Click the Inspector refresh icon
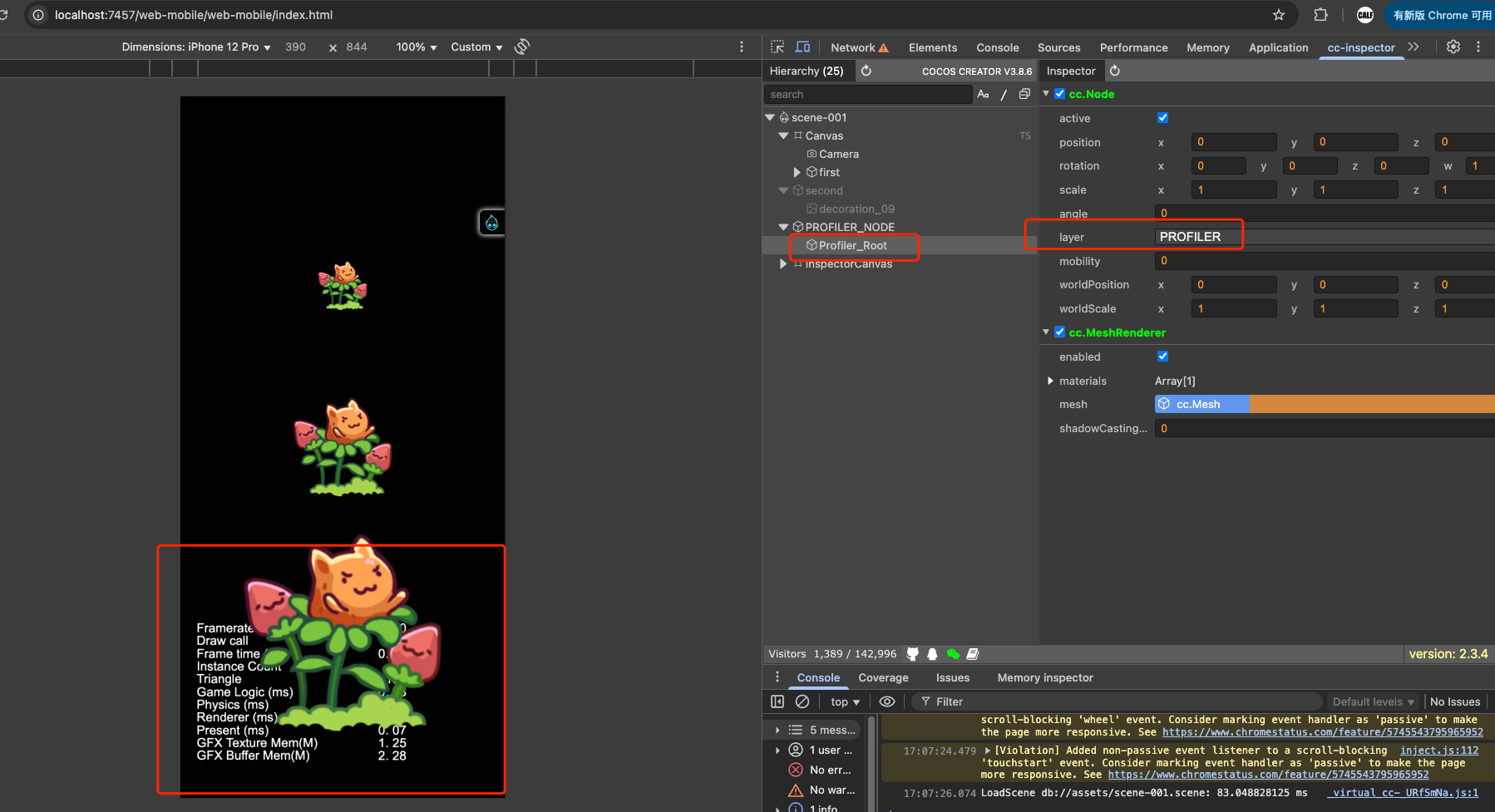 pyautogui.click(x=1115, y=71)
